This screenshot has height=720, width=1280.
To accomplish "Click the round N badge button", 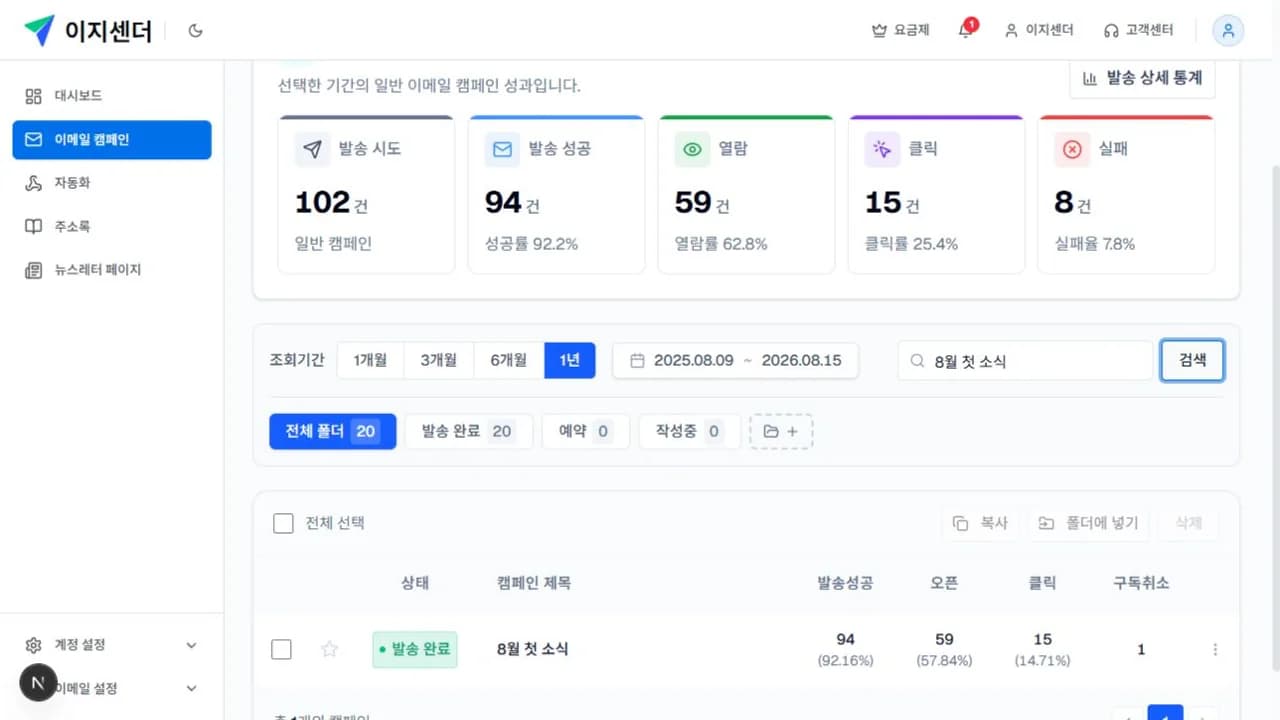I will tap(38, 683).
